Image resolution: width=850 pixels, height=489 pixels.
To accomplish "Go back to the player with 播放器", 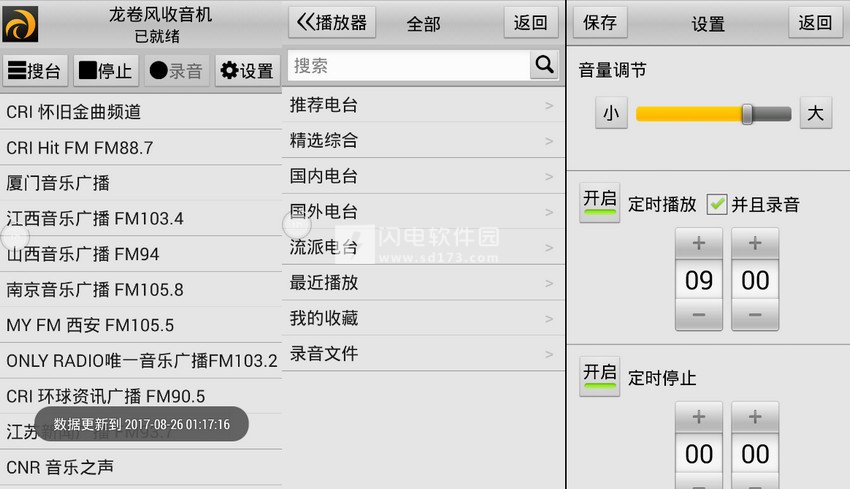I will click(x=332, y=23).
